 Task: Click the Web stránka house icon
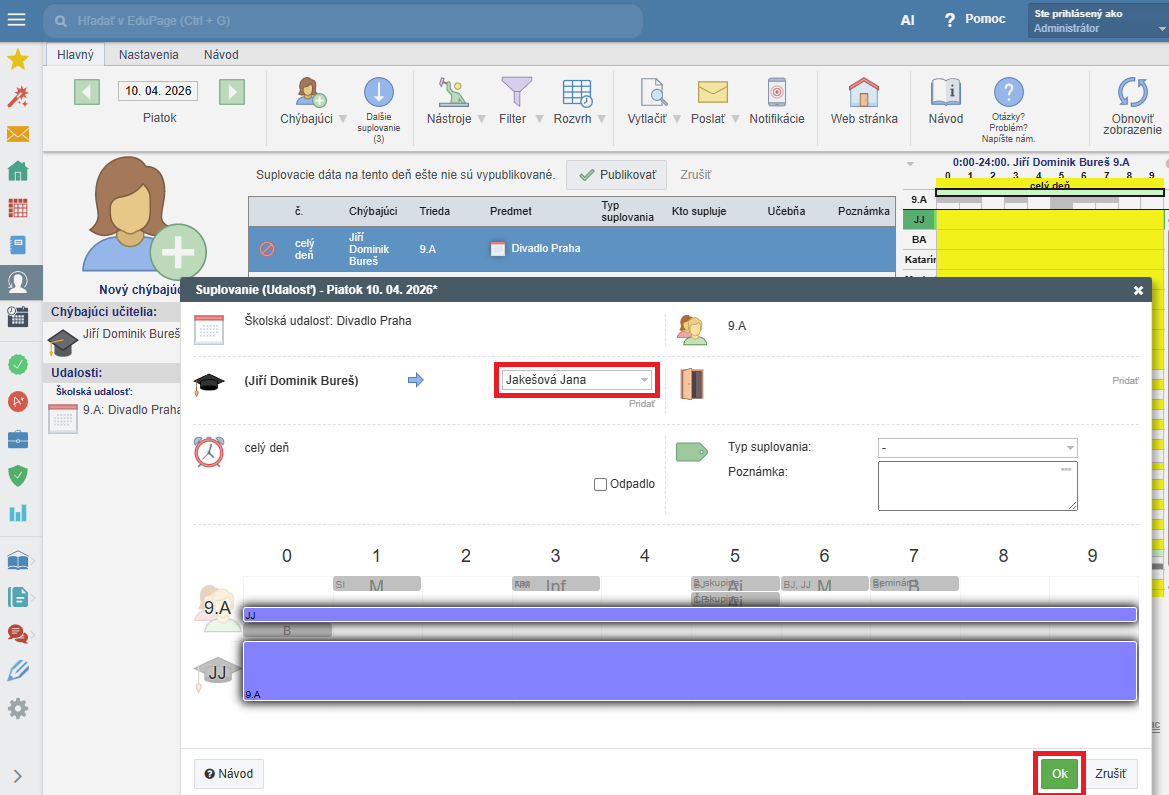click(x=863, y=93)
